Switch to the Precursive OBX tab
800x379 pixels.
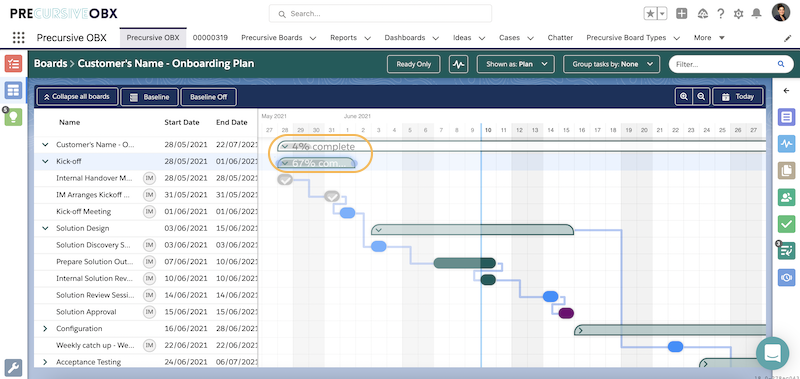(x=153, y=38)
